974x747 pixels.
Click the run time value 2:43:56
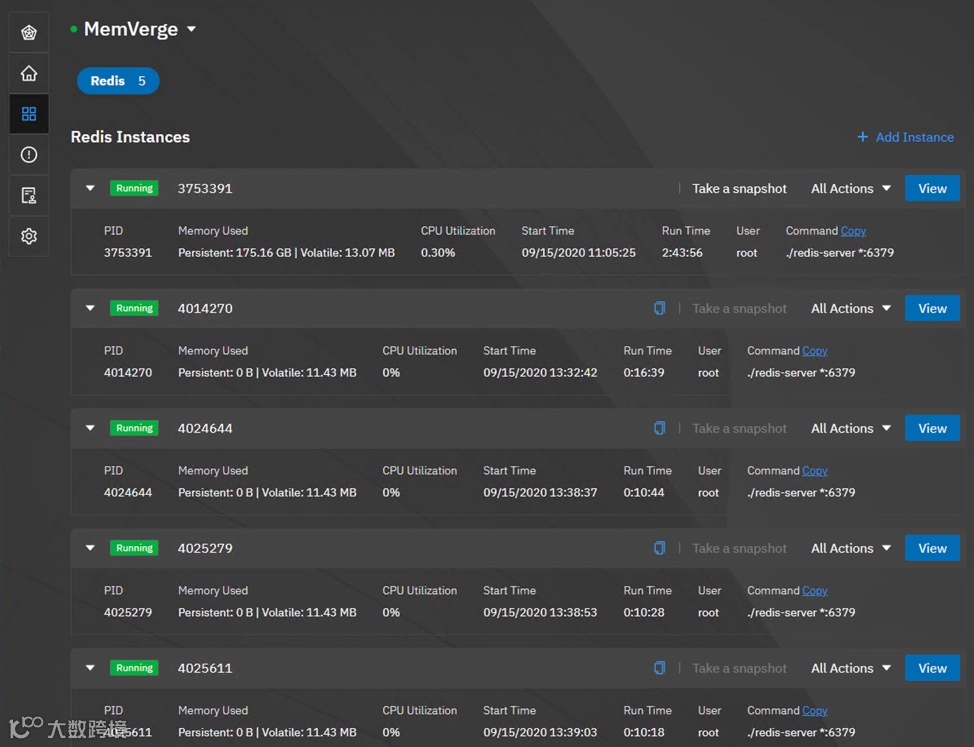coord(682,253)
